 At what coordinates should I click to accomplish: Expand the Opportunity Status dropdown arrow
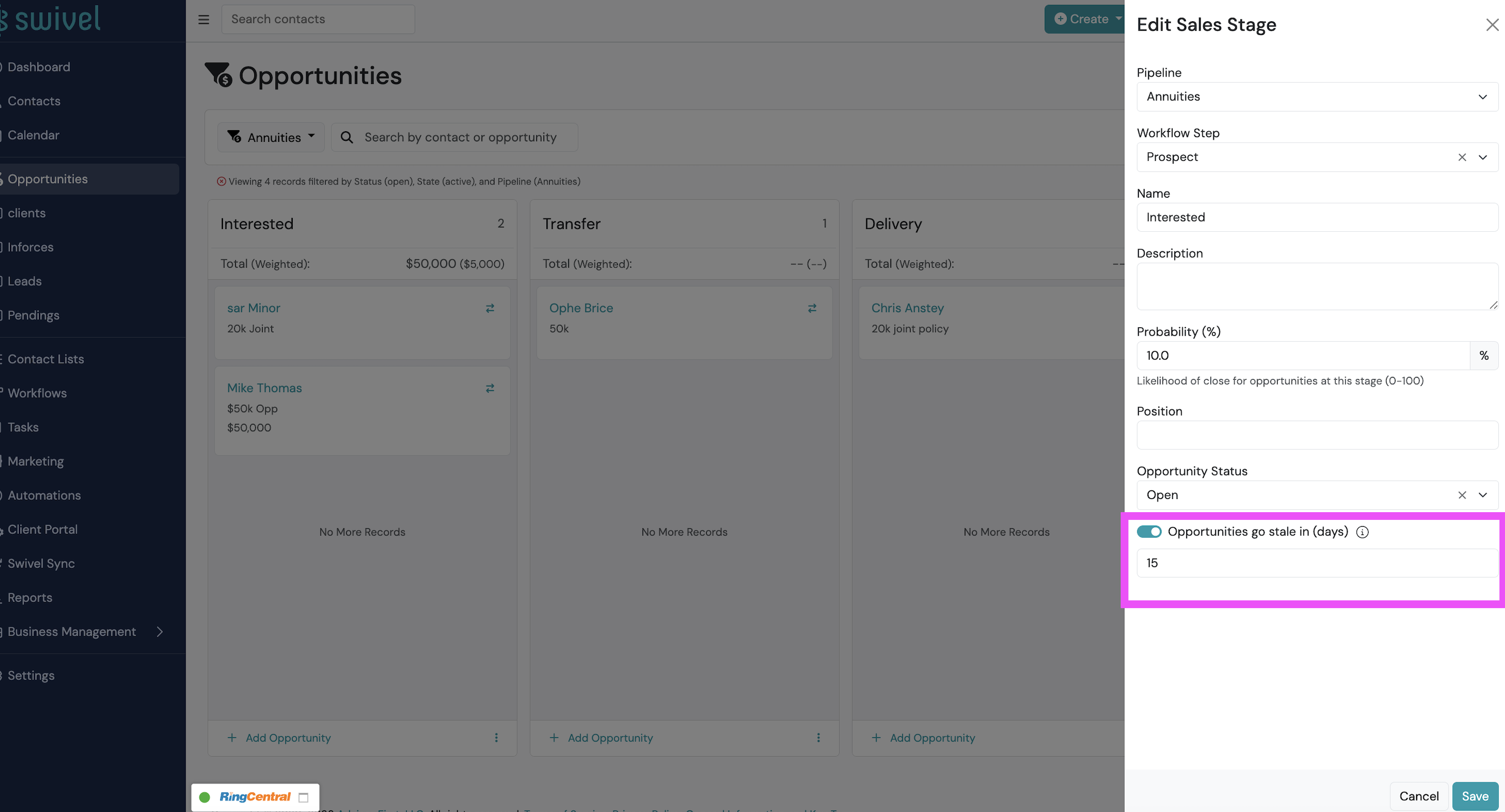point(1482,495)
